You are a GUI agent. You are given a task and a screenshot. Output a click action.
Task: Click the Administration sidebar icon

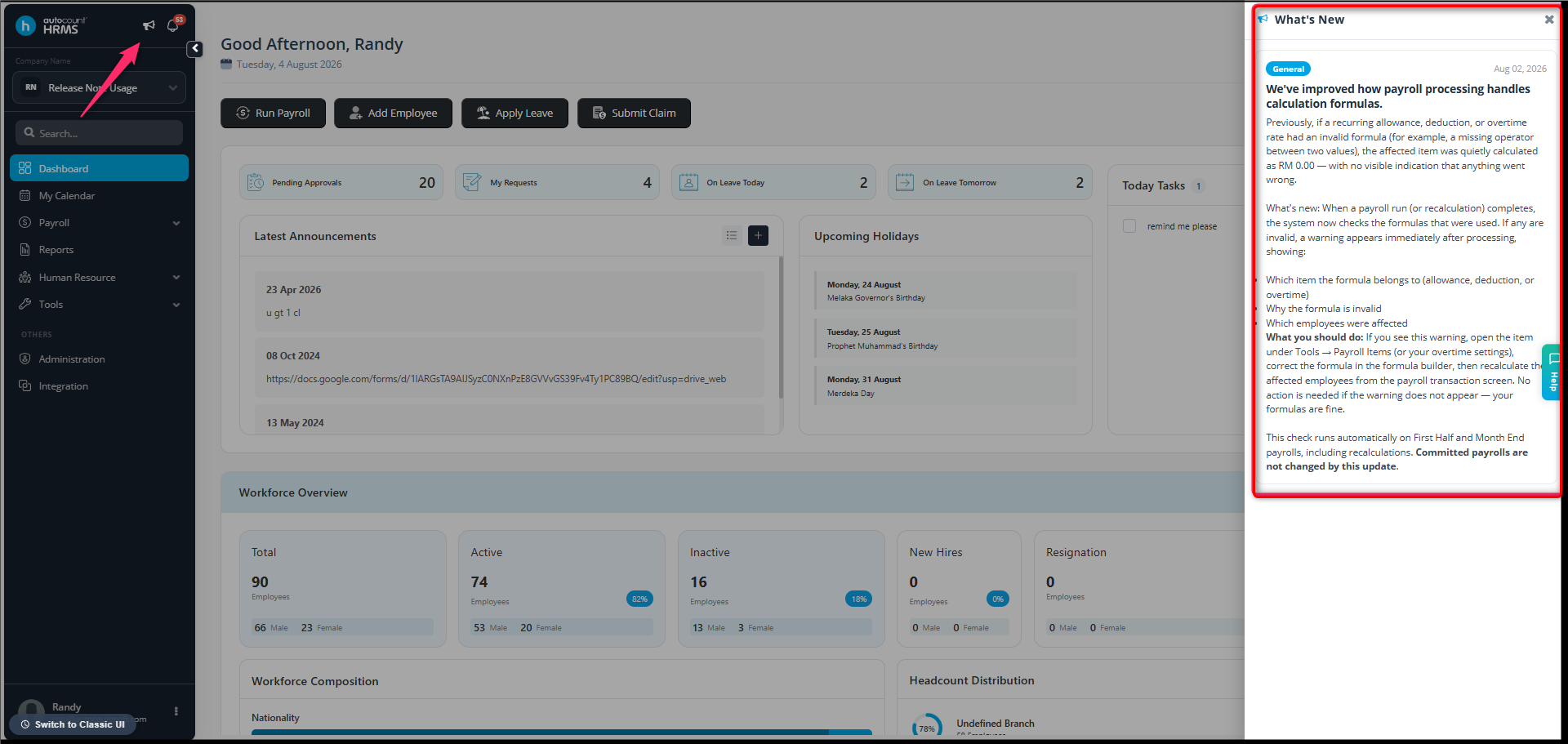pyautogui.click(x=25, y=359)
